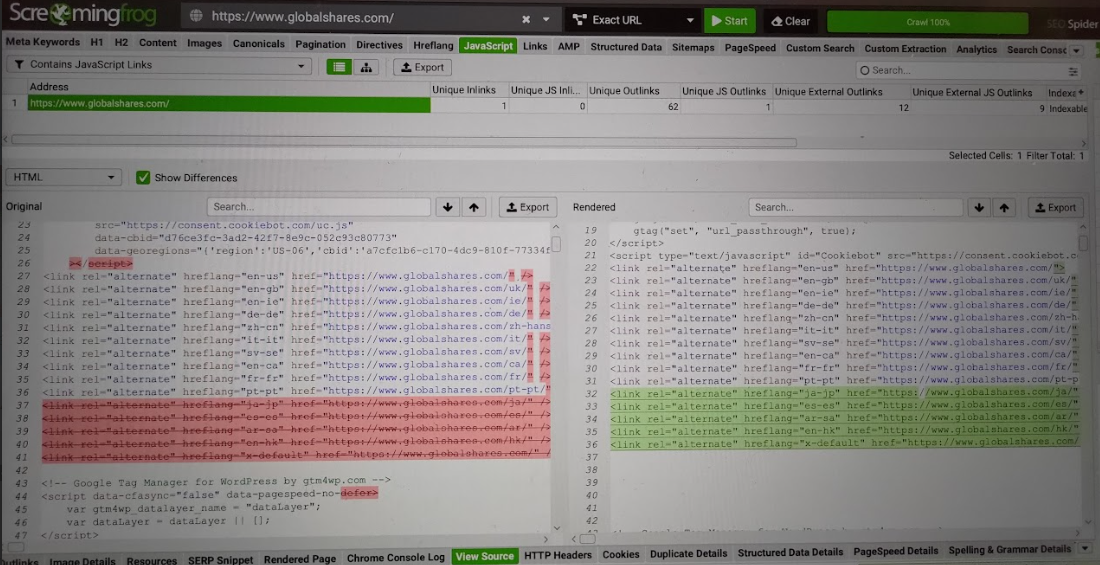
Task: Switch to the Pagination tab
Action: [320, 44]
